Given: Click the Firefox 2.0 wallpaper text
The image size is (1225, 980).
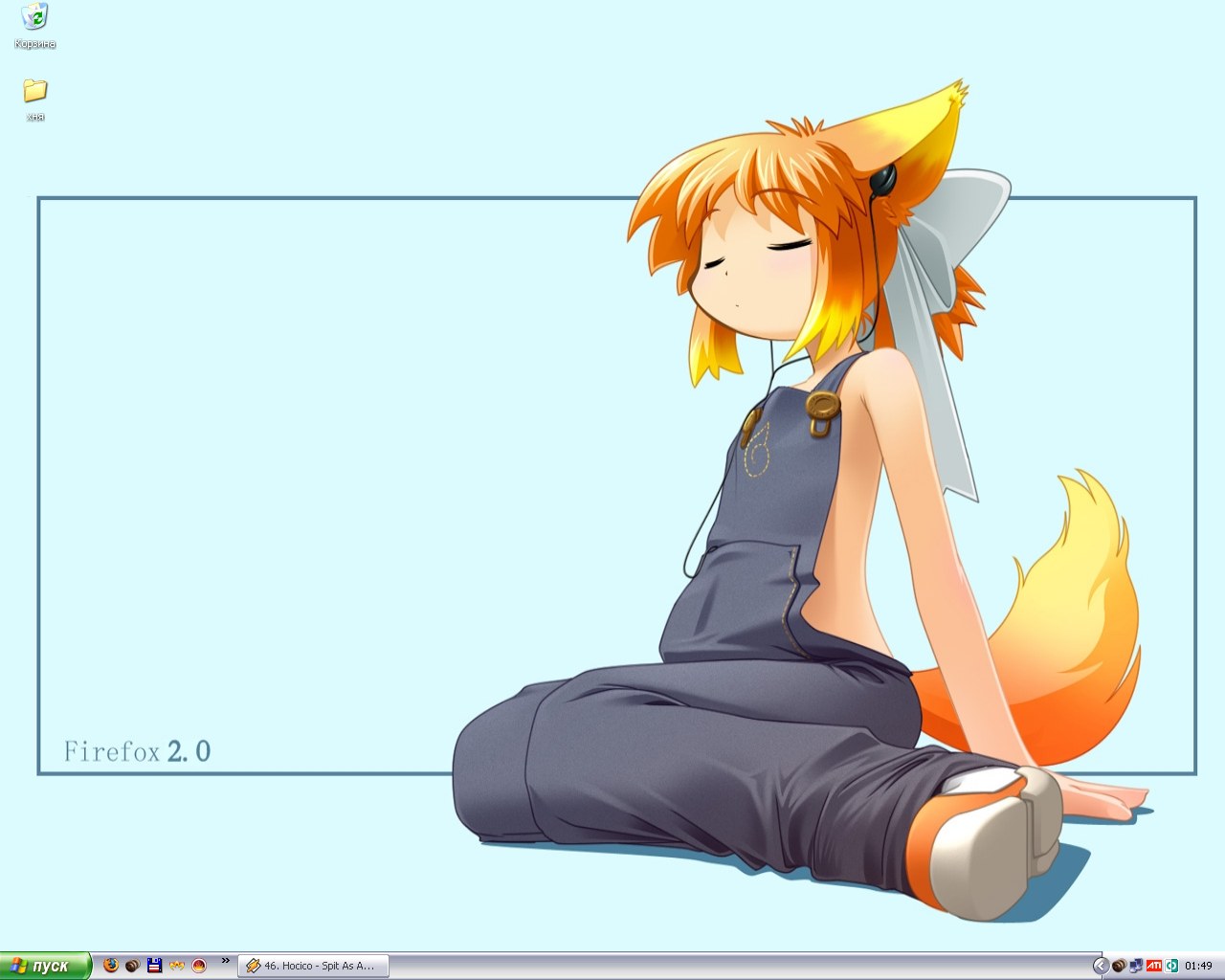Looking at the screenshot, I should (x=137, y=752).
